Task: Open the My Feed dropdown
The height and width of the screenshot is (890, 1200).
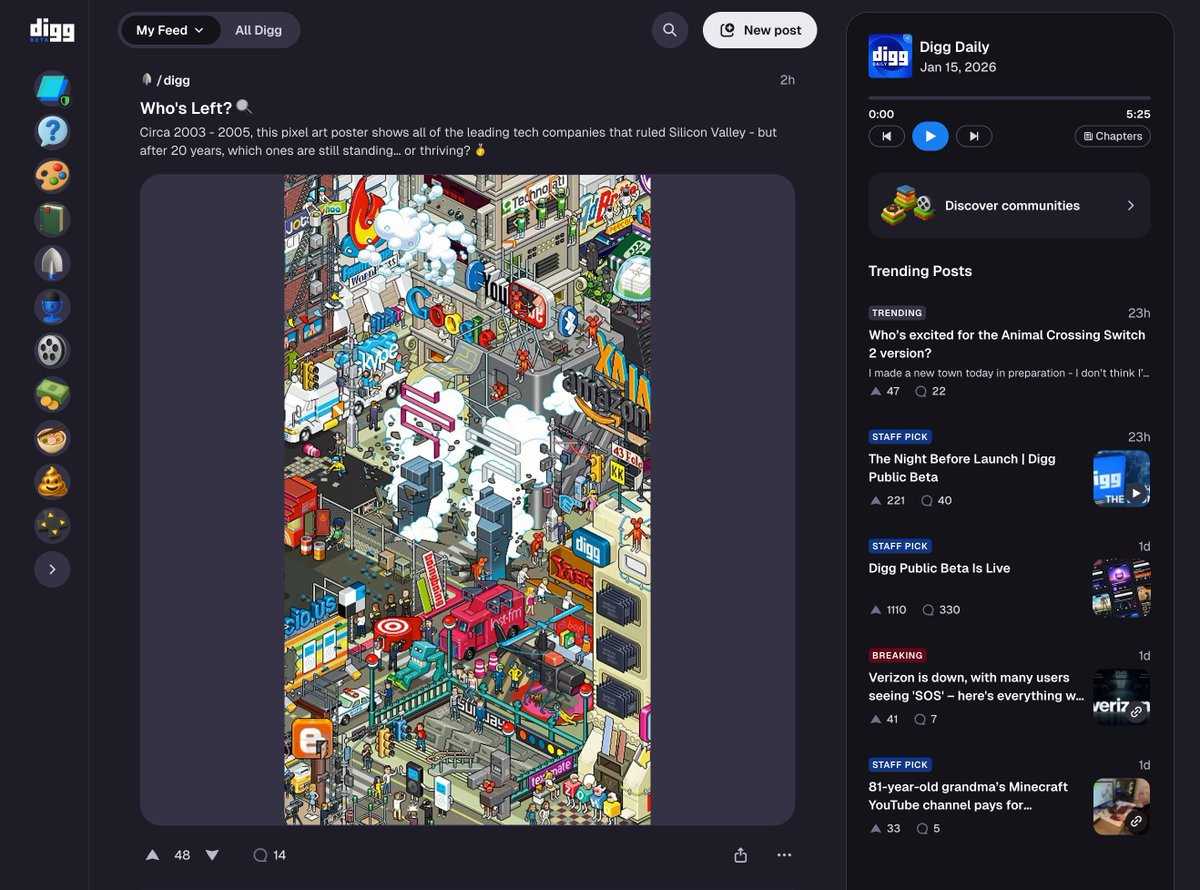Action: [x=170, y=30]
